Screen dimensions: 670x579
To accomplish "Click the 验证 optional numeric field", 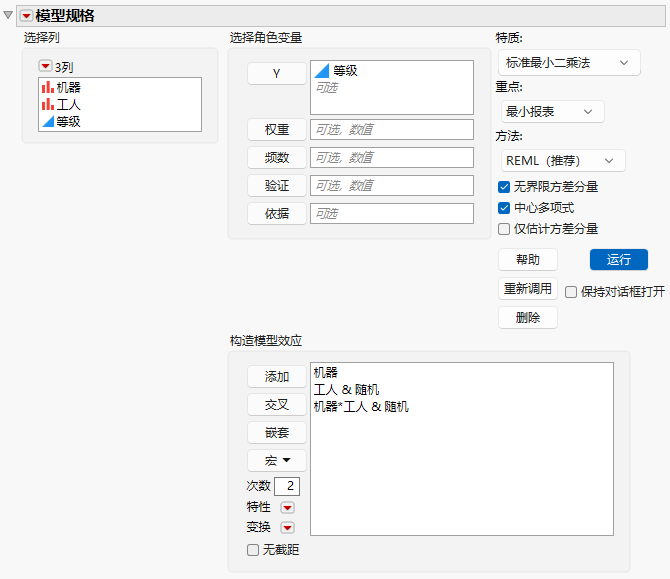I will tap(392, 185).
